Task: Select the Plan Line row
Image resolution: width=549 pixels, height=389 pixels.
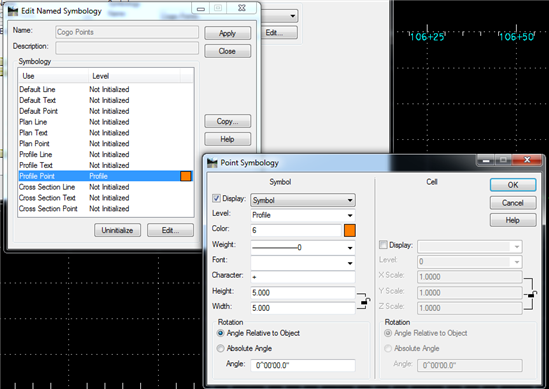Action: tap(105, 122)
